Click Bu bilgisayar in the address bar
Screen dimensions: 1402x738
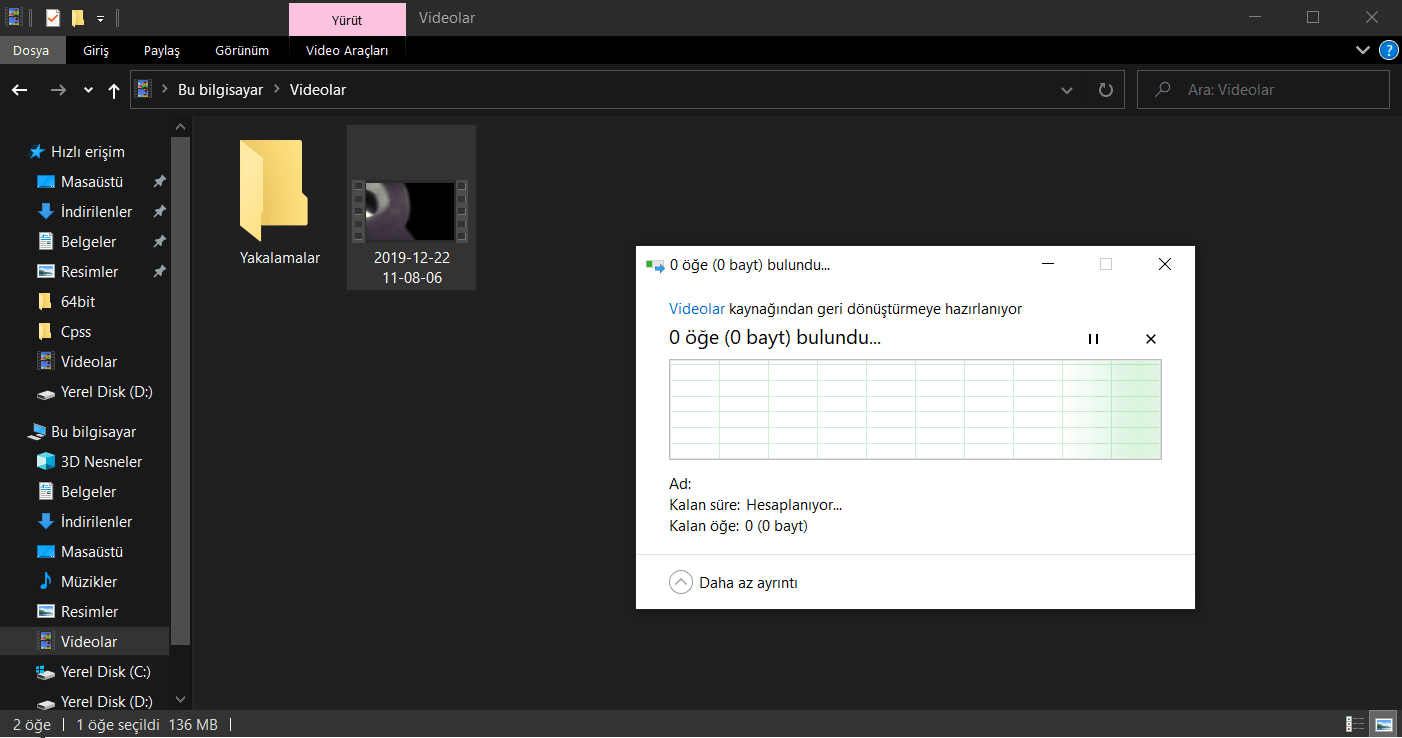(x=220, y=90)
